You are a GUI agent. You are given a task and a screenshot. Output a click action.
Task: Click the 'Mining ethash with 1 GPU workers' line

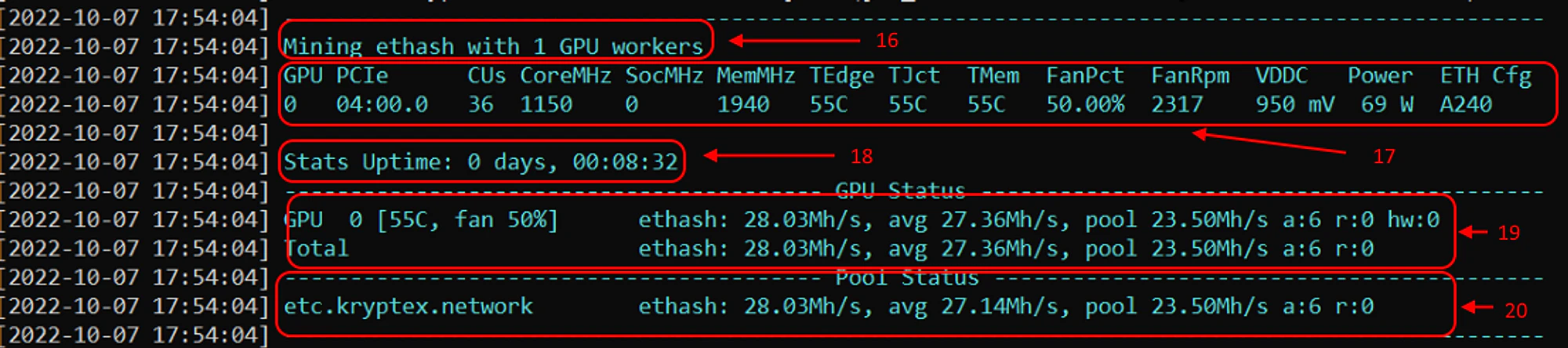(493, 47)
